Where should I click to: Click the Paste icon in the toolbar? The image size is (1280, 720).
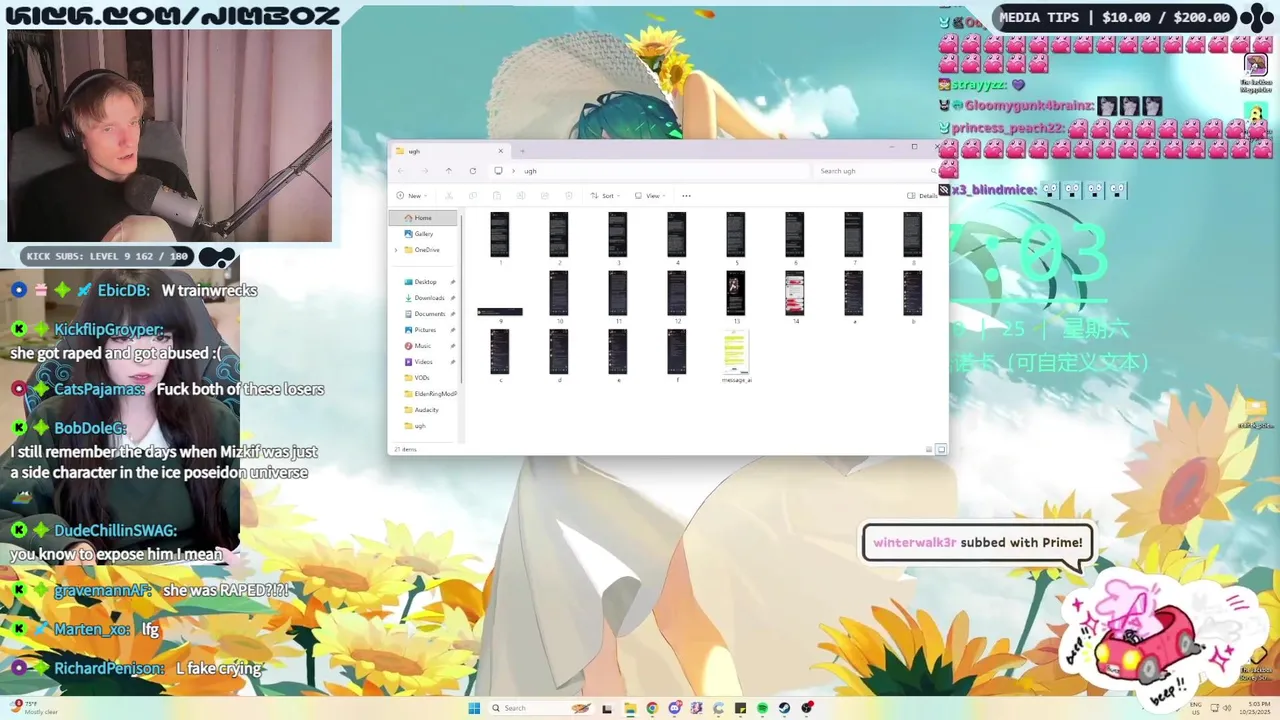pyautogui.click(x=497, y=196)
